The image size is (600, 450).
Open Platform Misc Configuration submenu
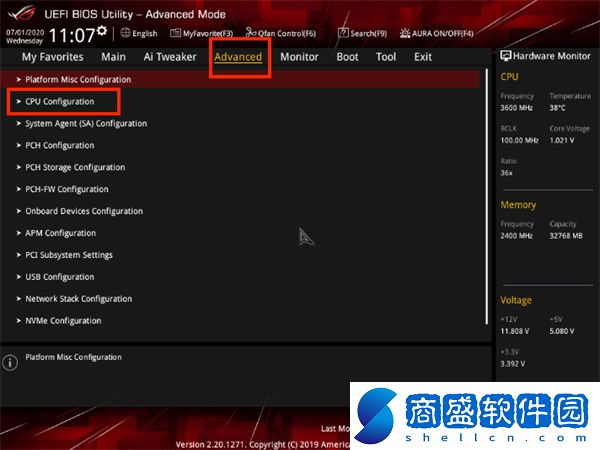240,79
